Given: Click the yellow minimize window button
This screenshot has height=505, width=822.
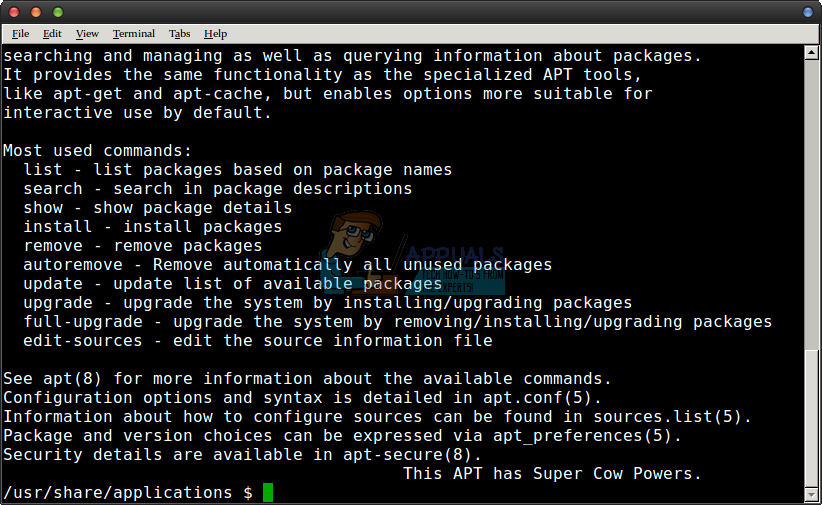Looking at the screenshot, I should [x=36, y=12].
